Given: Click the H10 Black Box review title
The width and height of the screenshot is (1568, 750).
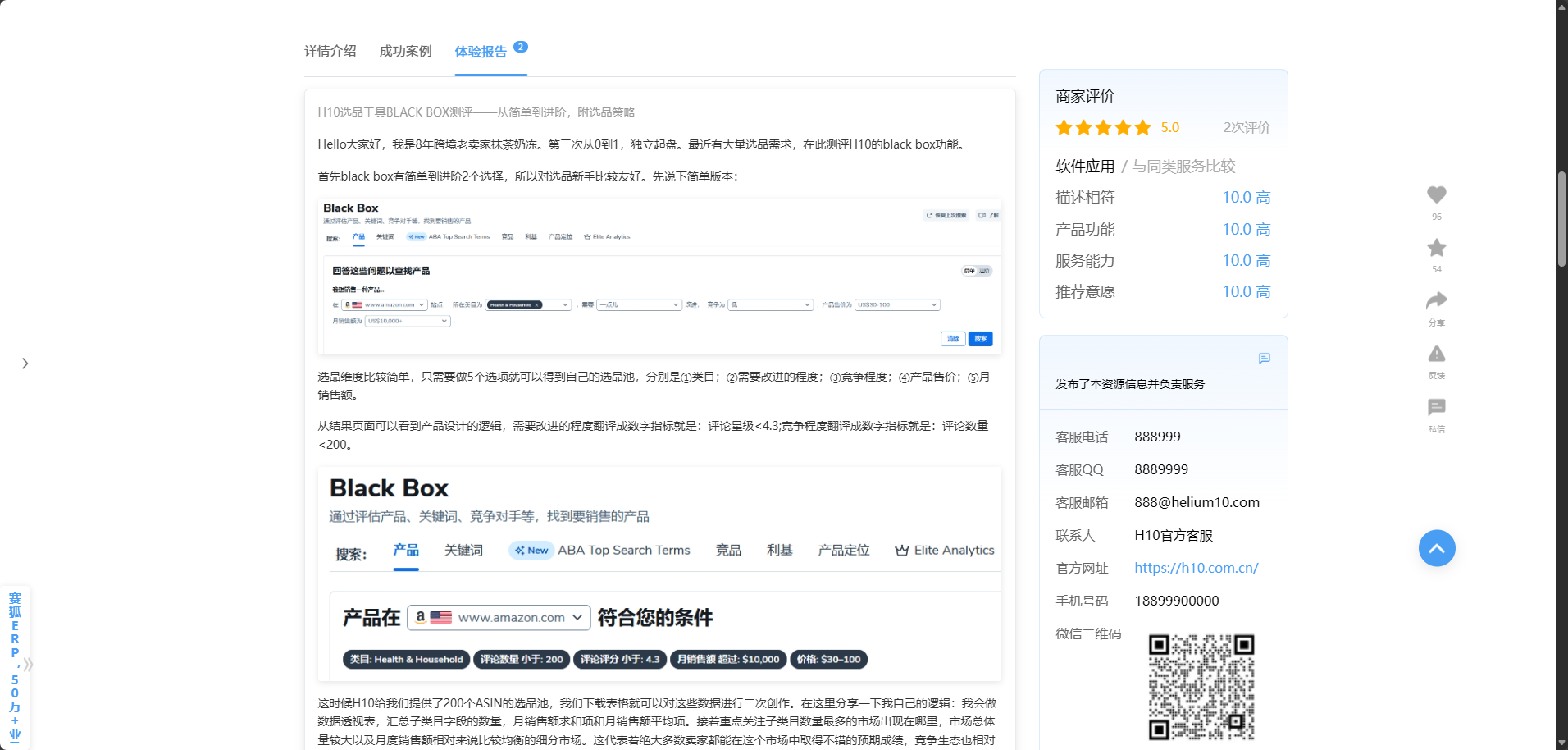Looking at the screenshot, I should tap(476, 112).
